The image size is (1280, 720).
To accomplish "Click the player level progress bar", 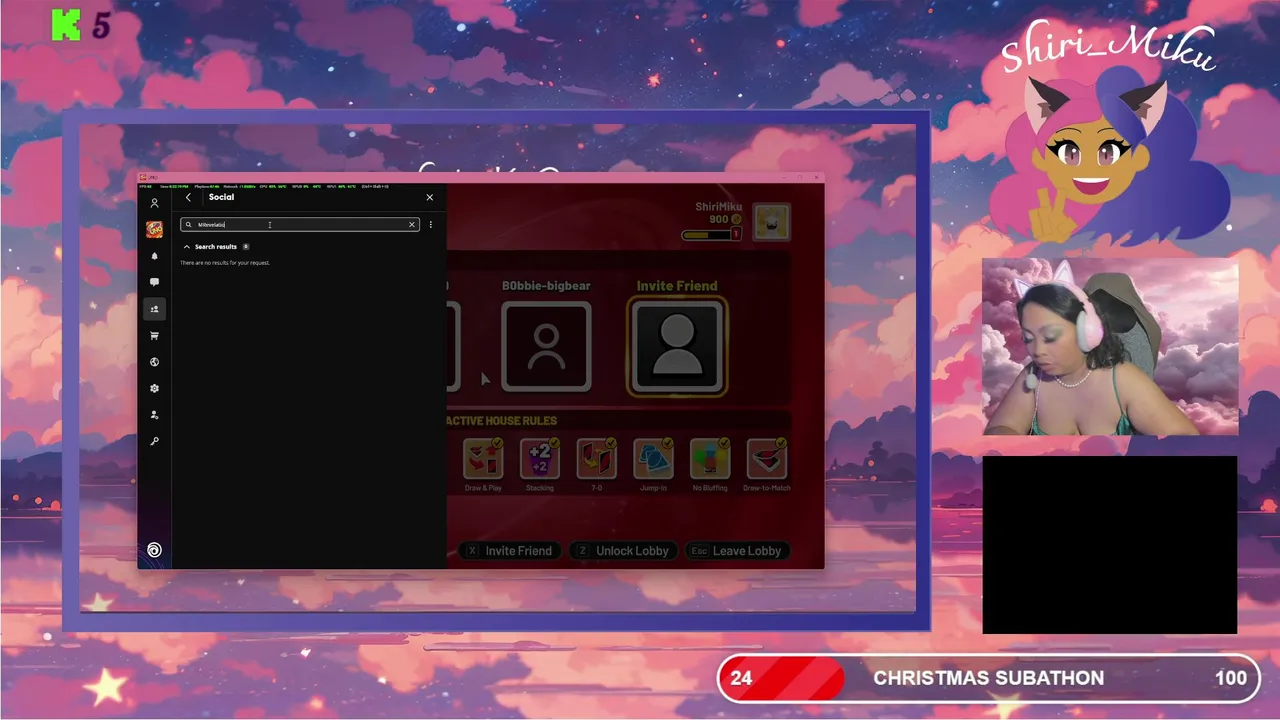I will 712,234.
